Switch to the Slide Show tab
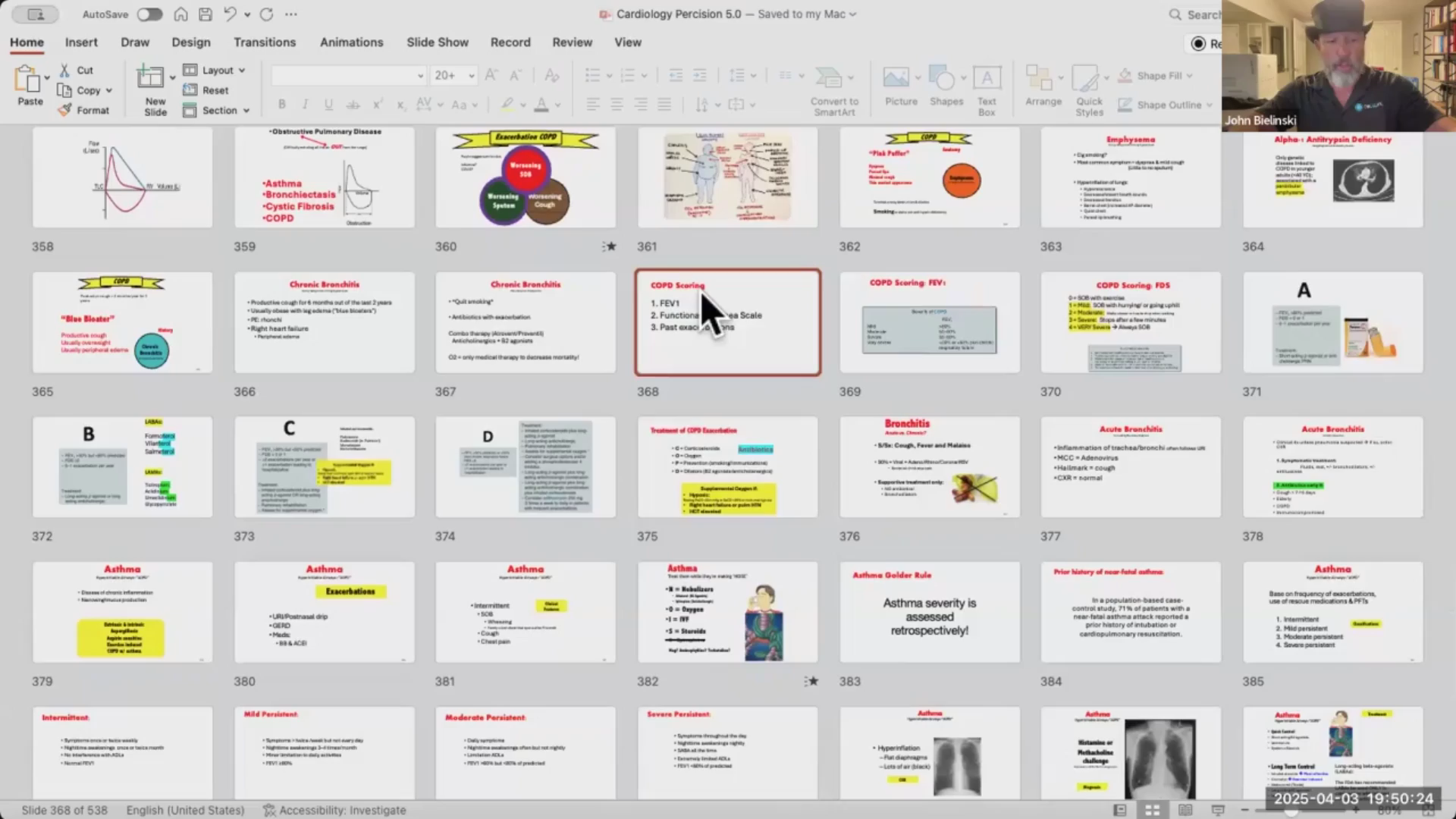1456x819 pixels. [x=437, y=42]
